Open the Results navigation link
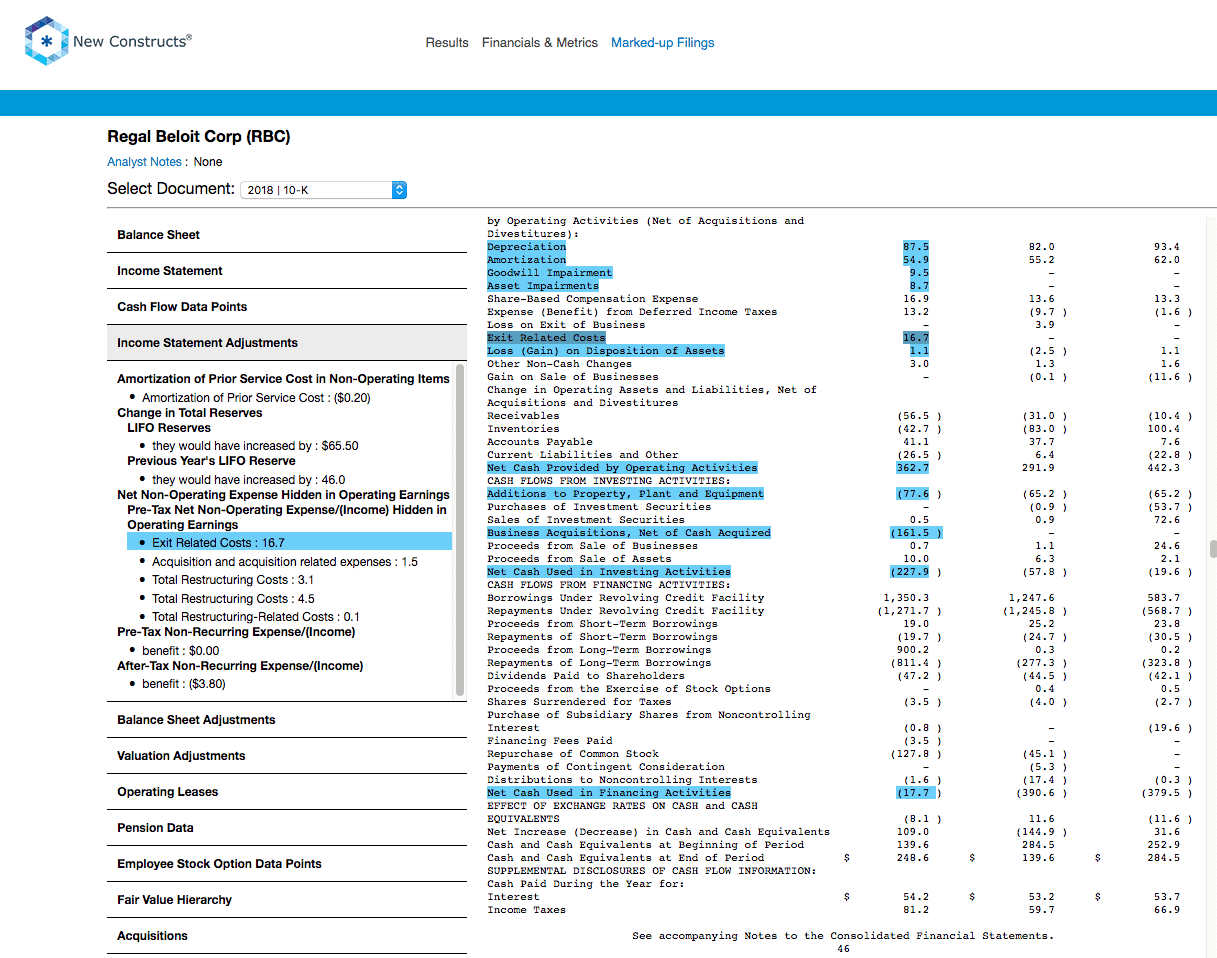This screenshot has height=958, width=1217. 447,43
